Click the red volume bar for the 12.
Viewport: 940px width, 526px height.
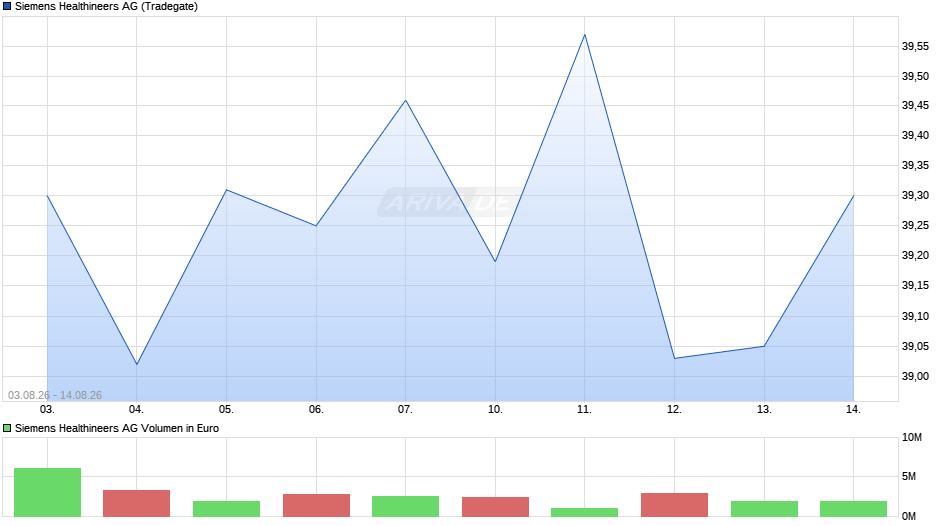point(674,505)
